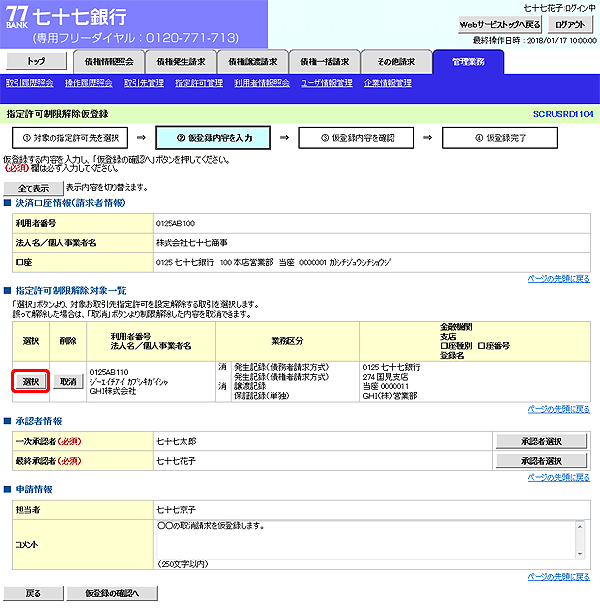The height and width of the screenshot is (609, 600).
Task: Click ページの先頭に戻る under 申請情報 table
Action: (x=559, y=577)
